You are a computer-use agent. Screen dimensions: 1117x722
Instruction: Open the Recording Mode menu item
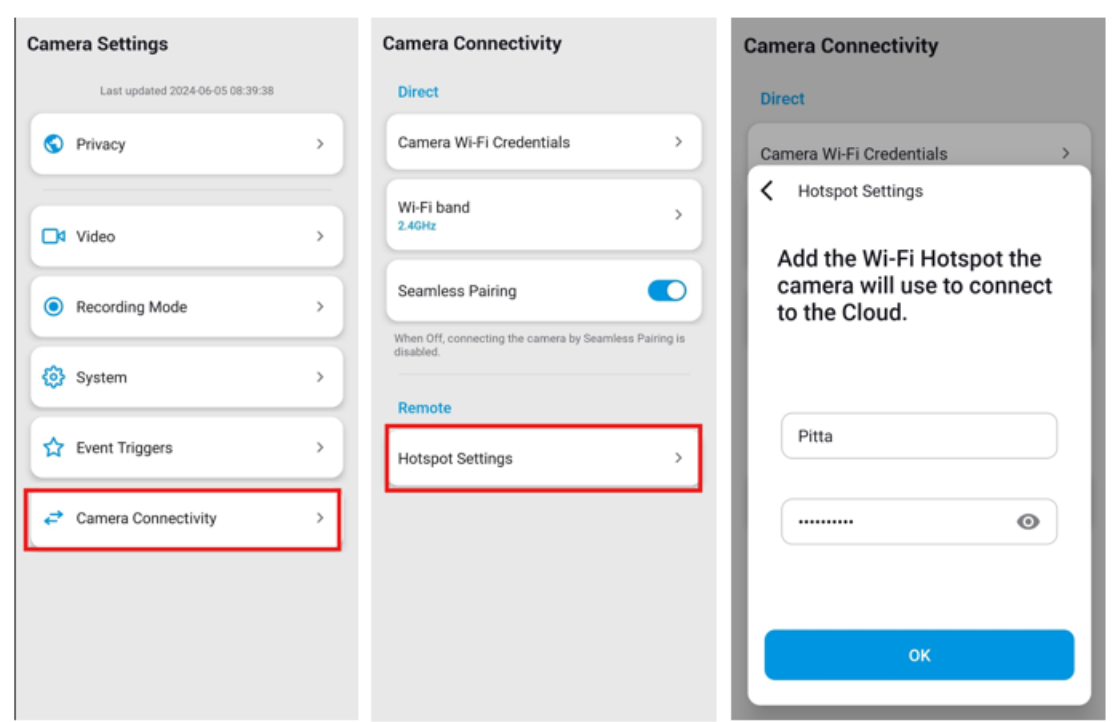pos(187,306)
